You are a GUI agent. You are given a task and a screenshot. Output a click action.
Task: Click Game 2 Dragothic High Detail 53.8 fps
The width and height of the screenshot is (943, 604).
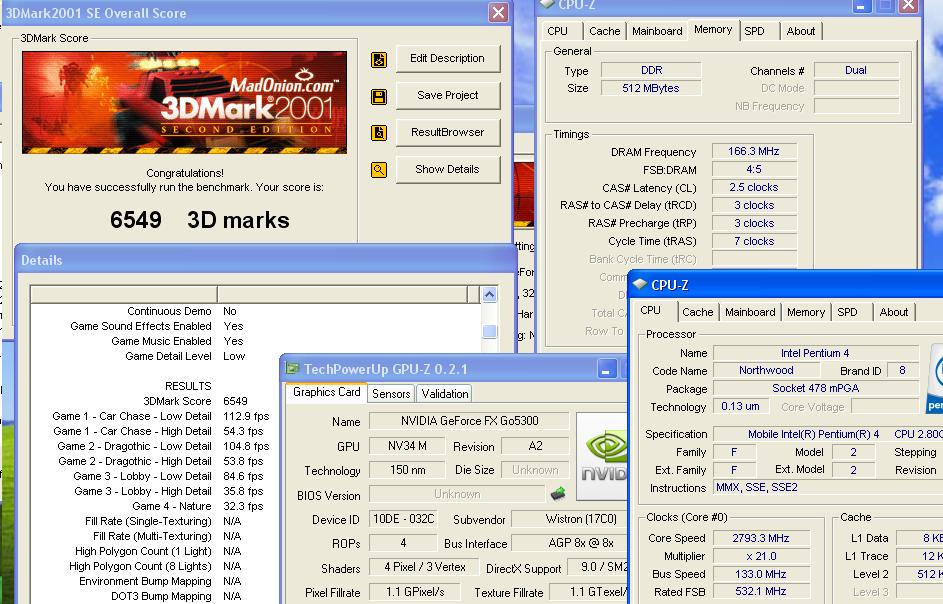pos(243,461)
